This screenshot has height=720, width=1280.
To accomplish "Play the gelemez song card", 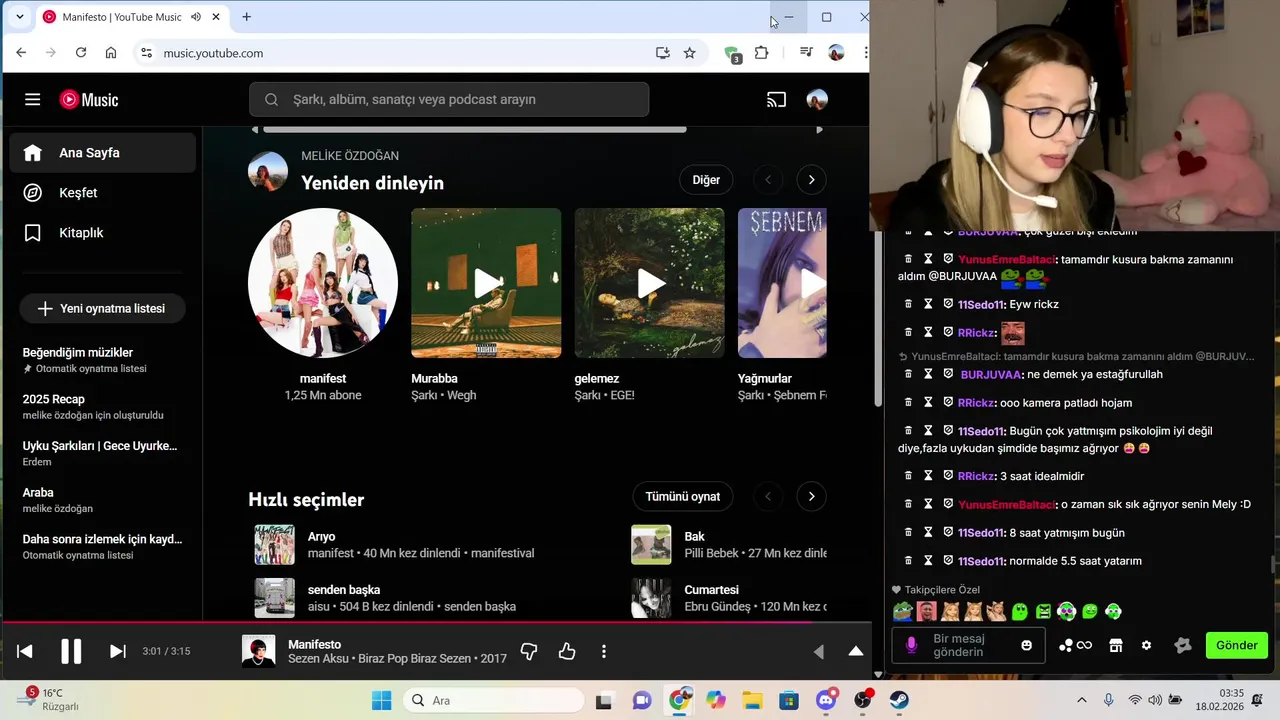I will 649,283.
